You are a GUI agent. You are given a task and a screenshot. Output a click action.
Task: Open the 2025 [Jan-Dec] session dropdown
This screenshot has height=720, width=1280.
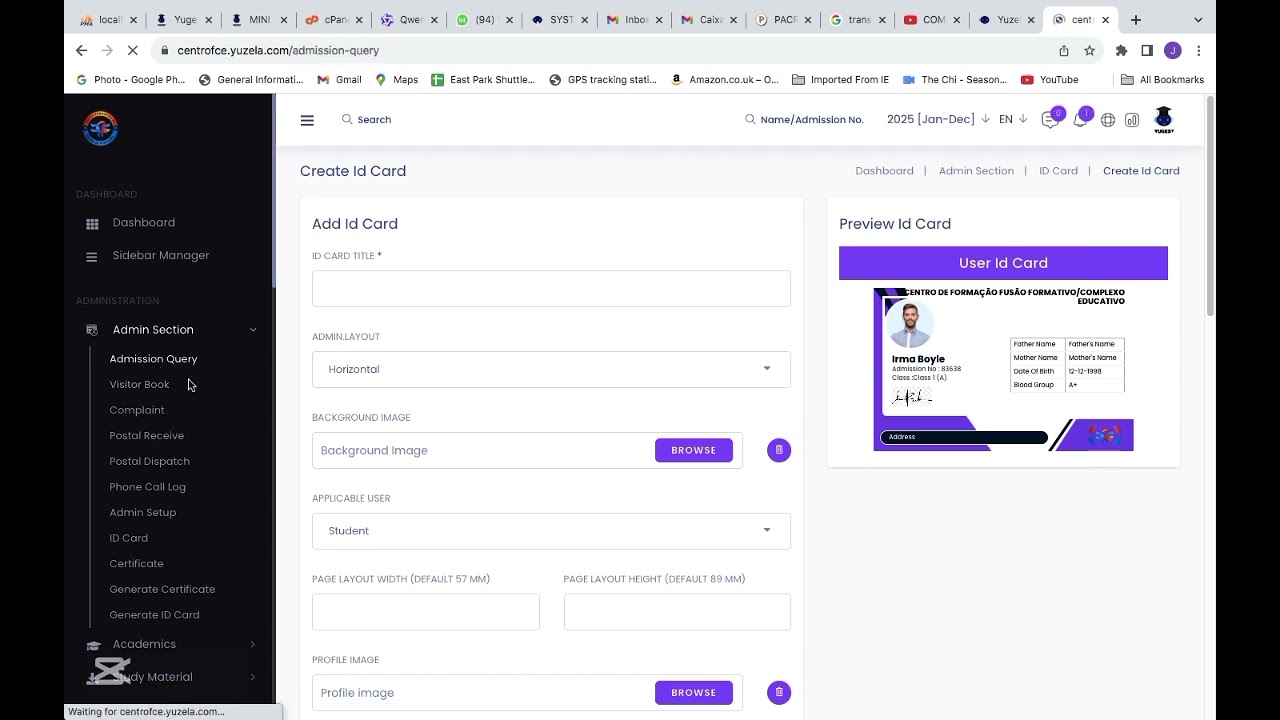coord(938,119)
